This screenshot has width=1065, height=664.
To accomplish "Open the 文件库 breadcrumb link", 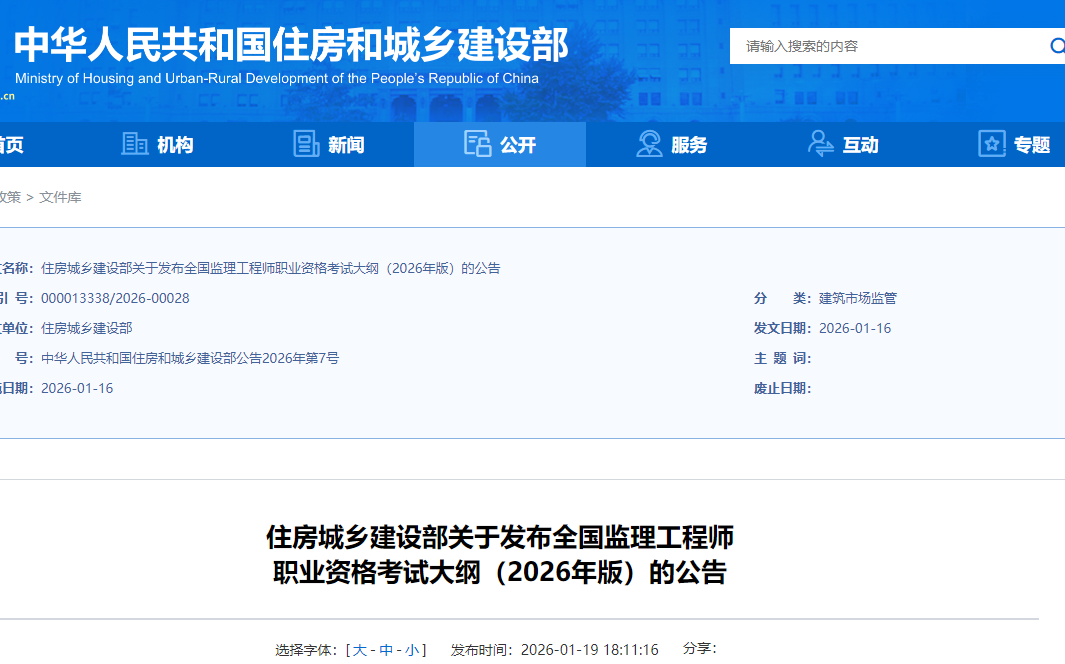I will click(x=61, y=196).
